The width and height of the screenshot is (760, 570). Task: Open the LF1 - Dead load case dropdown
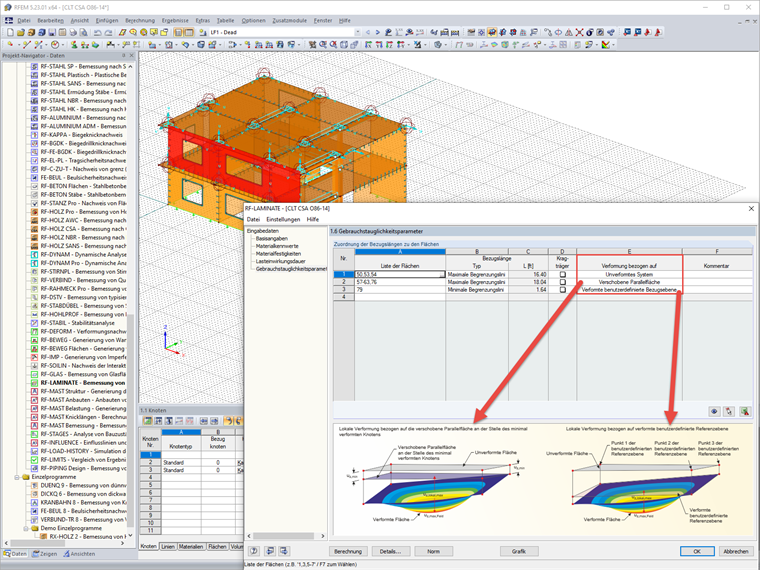click(358, 32)
